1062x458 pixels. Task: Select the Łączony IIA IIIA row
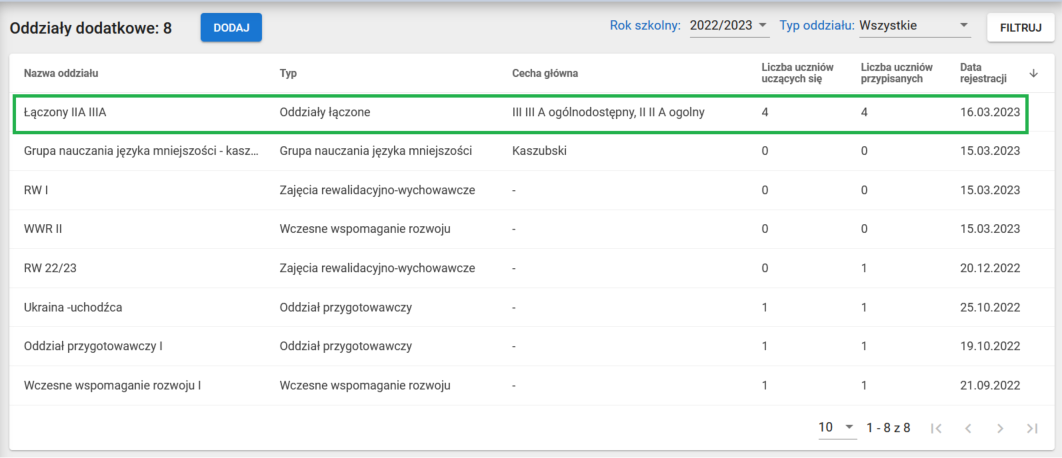point(65,112)
